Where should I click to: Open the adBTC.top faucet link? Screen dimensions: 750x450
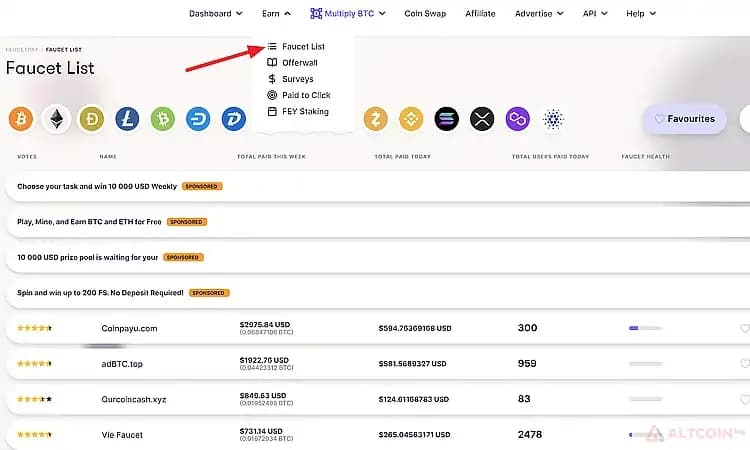click(x=122, y=364)
